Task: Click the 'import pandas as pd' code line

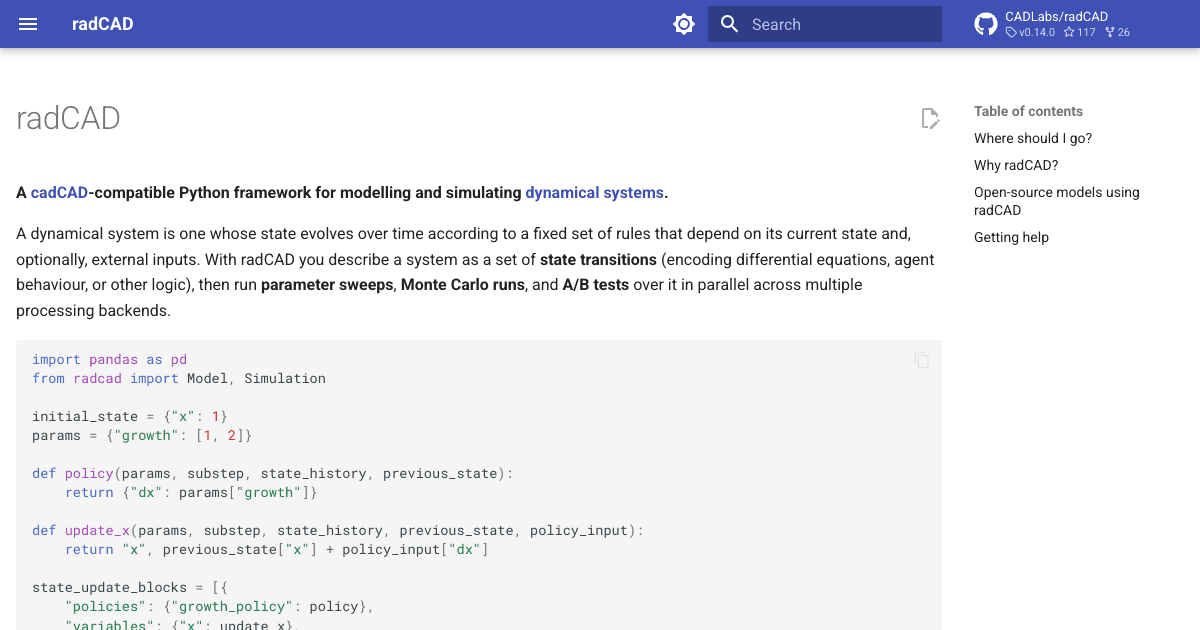Action: pos(109,359)
